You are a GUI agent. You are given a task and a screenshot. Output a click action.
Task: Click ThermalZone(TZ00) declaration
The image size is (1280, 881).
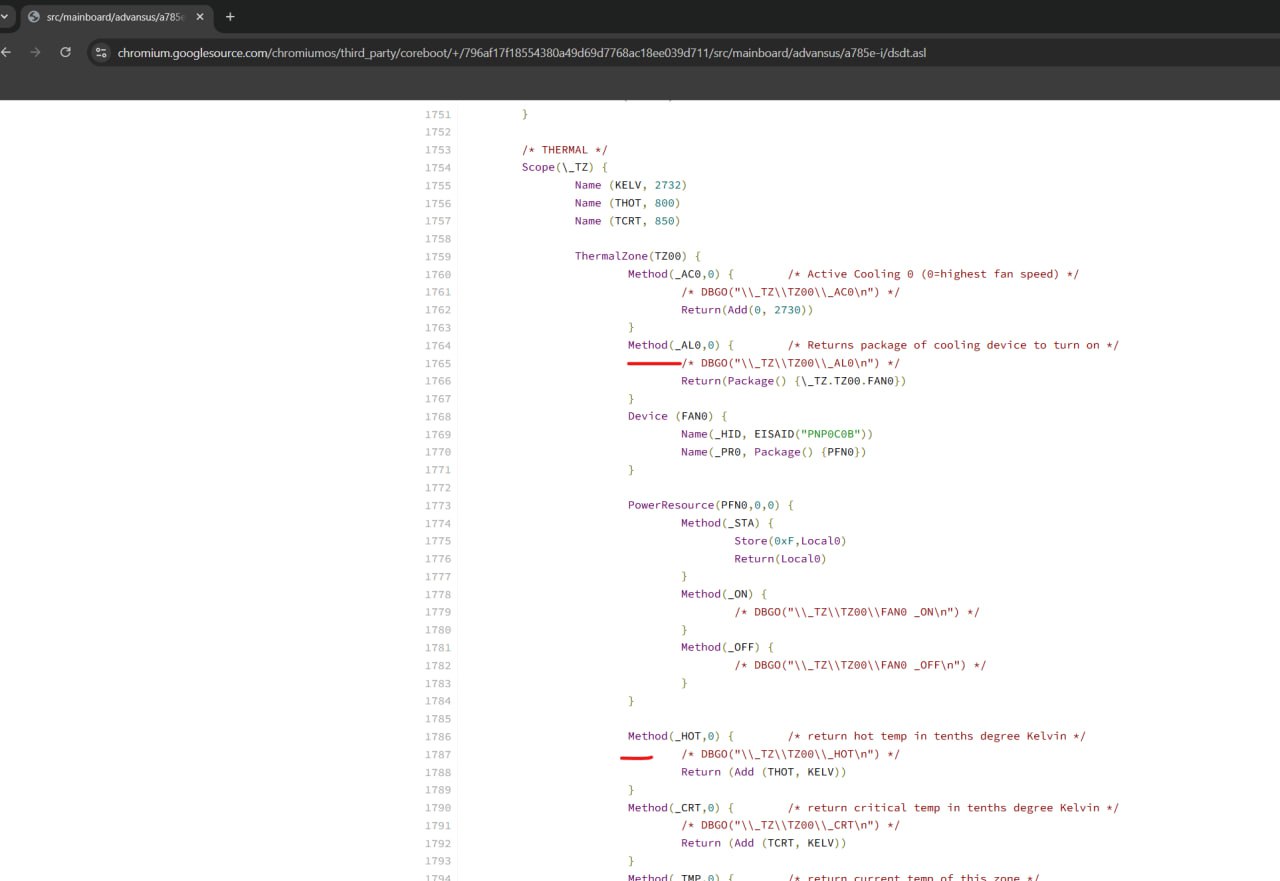point(638,256)
